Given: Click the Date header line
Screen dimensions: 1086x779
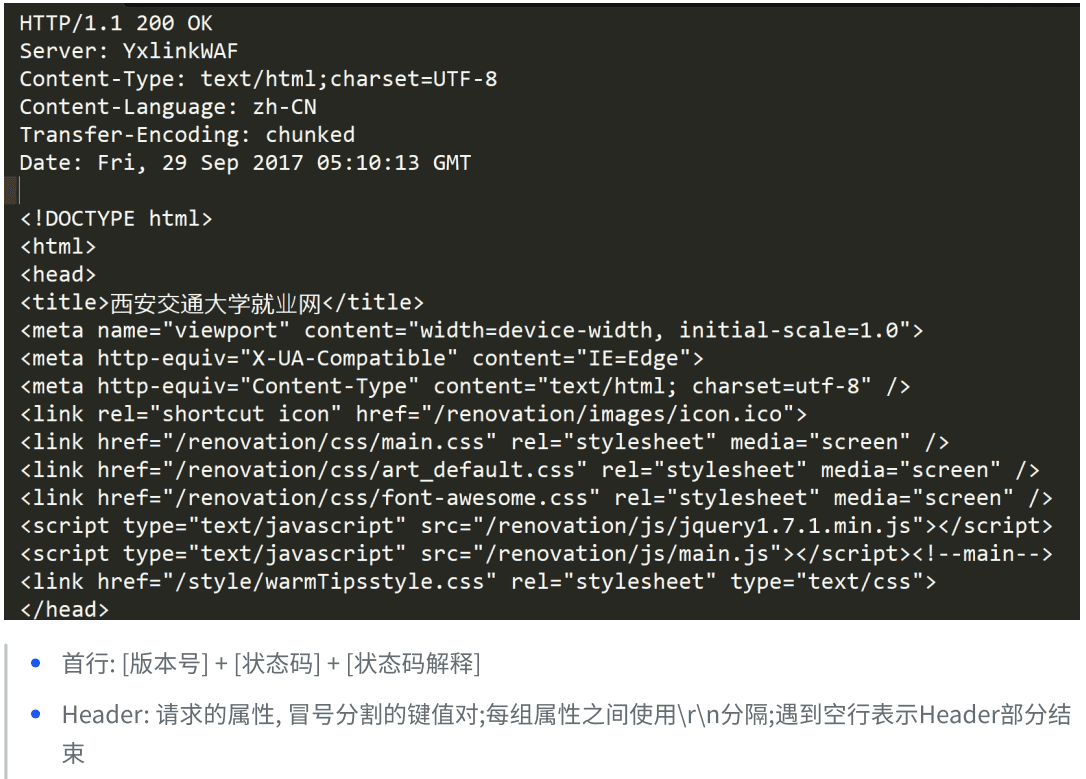Looking at the screenshot, I should tap(245, 163).
